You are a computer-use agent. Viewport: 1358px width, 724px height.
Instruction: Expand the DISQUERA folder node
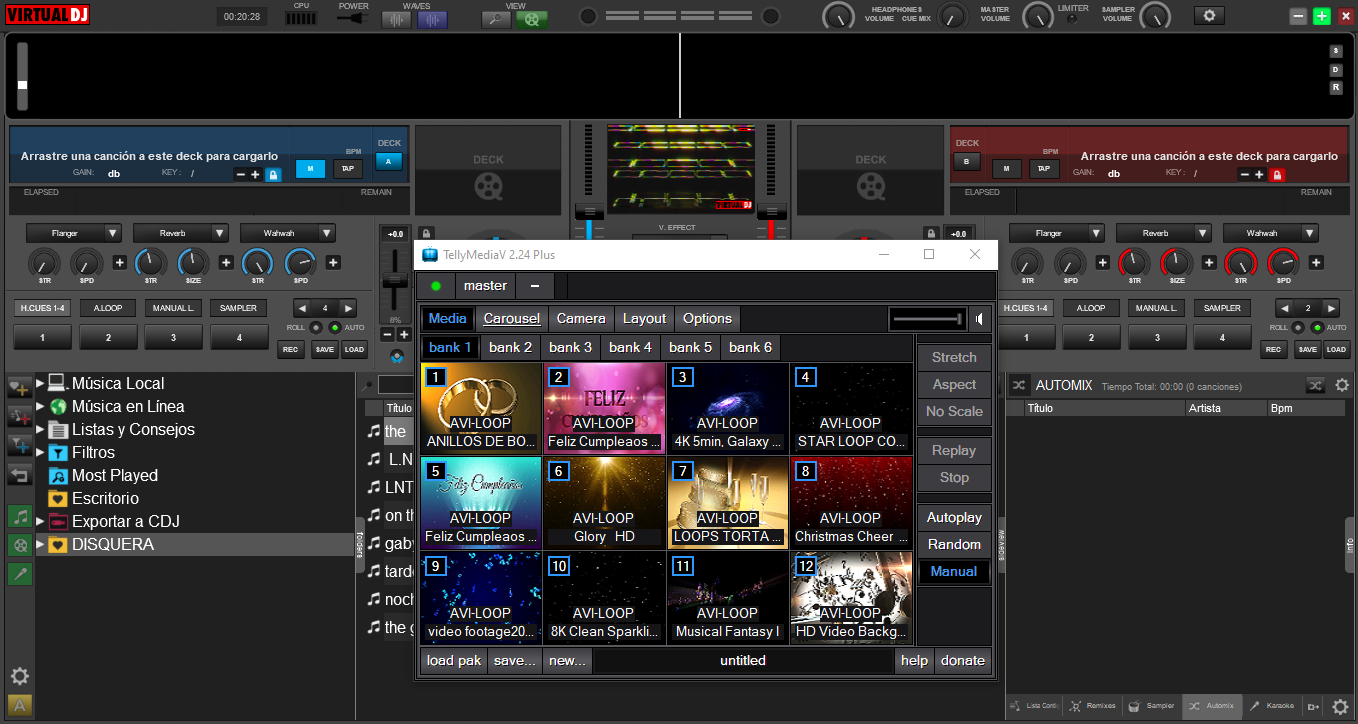[41, 545]
